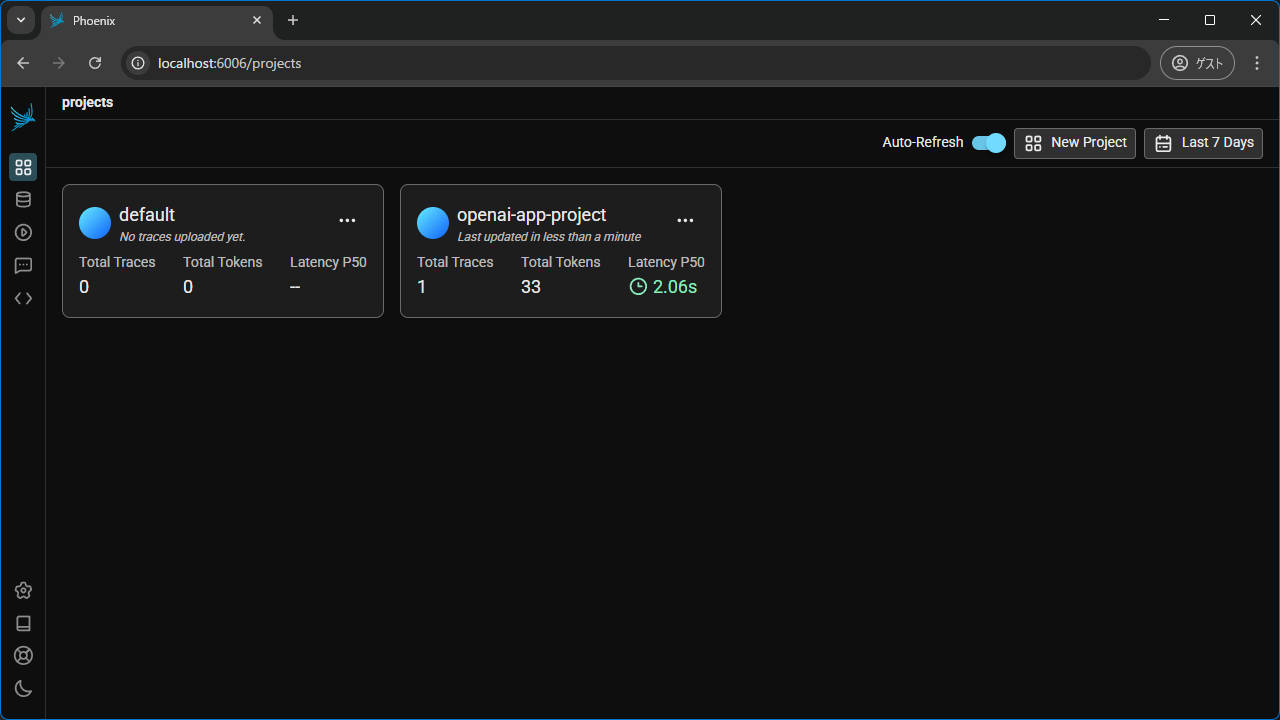
Task: Click the browser address bar URL
Action: 229,63
